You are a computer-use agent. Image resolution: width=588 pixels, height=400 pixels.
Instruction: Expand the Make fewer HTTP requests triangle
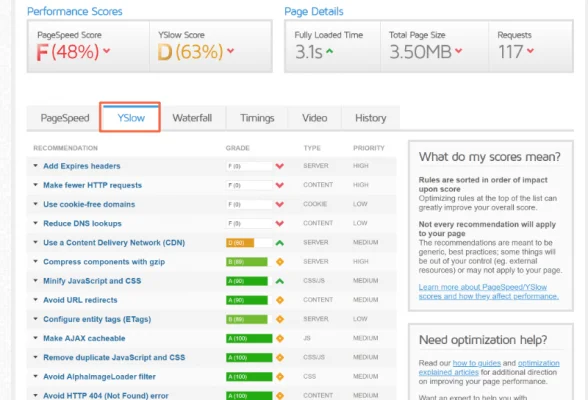point(35,184)
